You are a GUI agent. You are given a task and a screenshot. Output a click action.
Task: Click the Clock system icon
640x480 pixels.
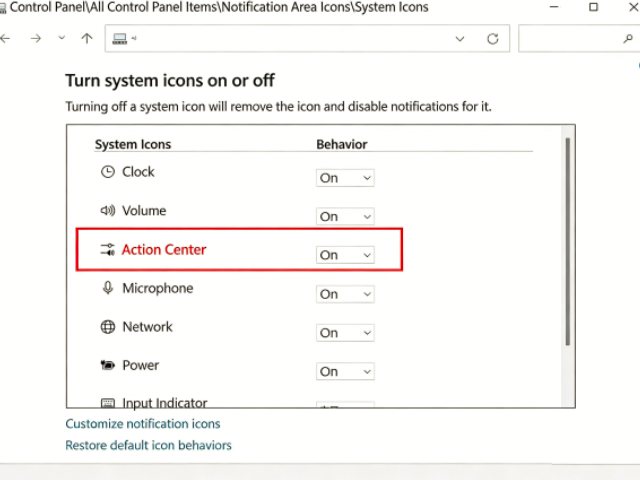tap(108, 172)
